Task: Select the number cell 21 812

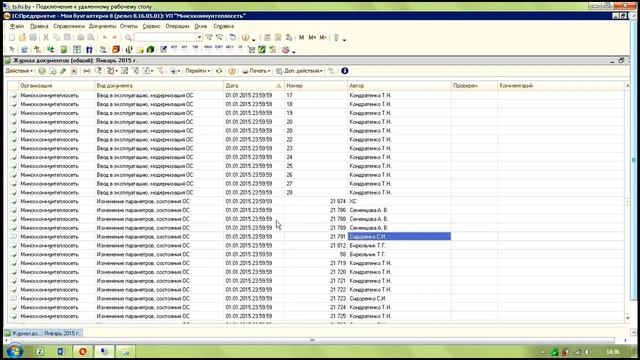Action: click(x=316, y=245)
